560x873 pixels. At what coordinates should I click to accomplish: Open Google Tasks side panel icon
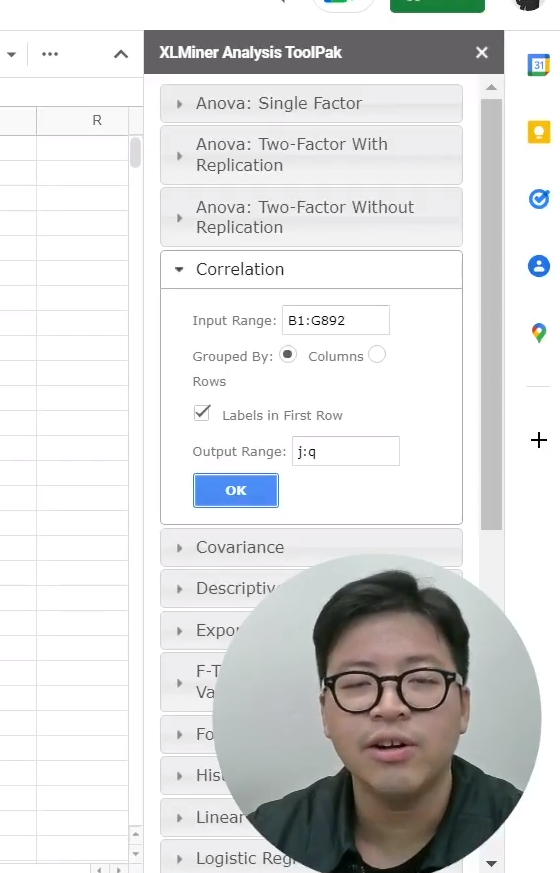point(538,199)
